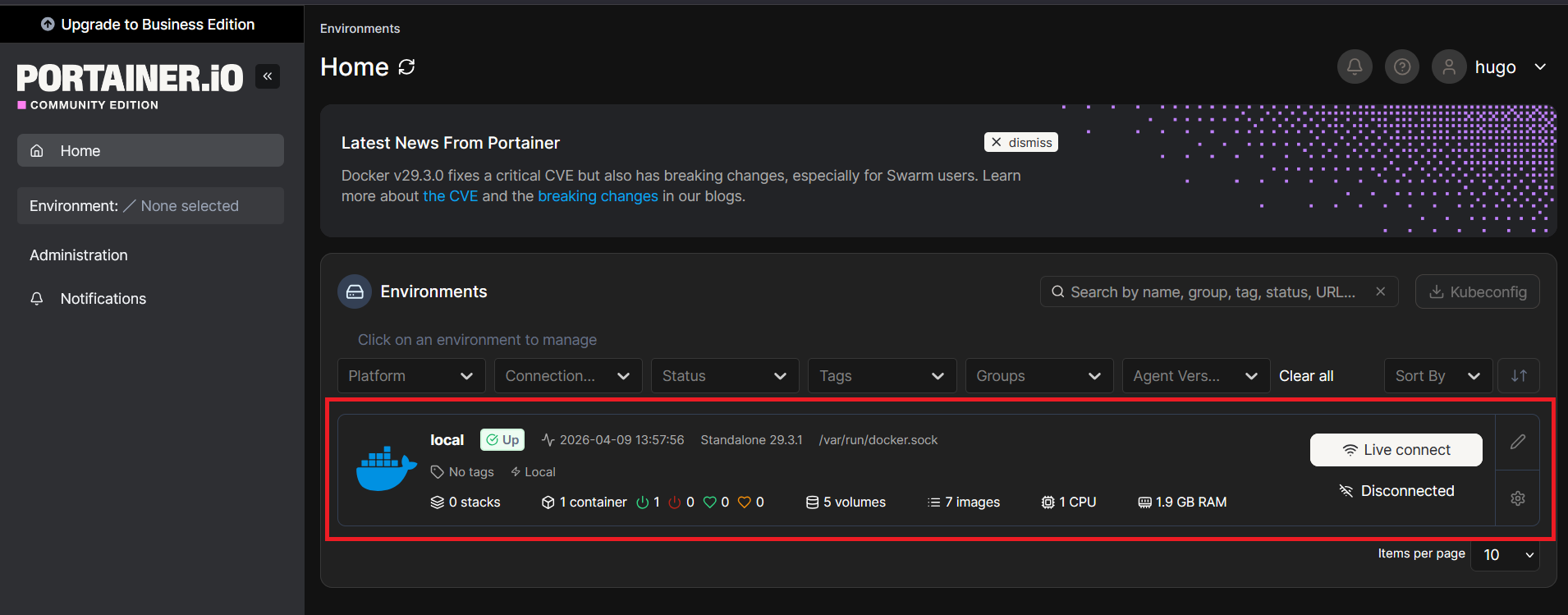Open the breaking changes blog link
The width and height of the screenshot is (1568, 615).
(598, 196)
